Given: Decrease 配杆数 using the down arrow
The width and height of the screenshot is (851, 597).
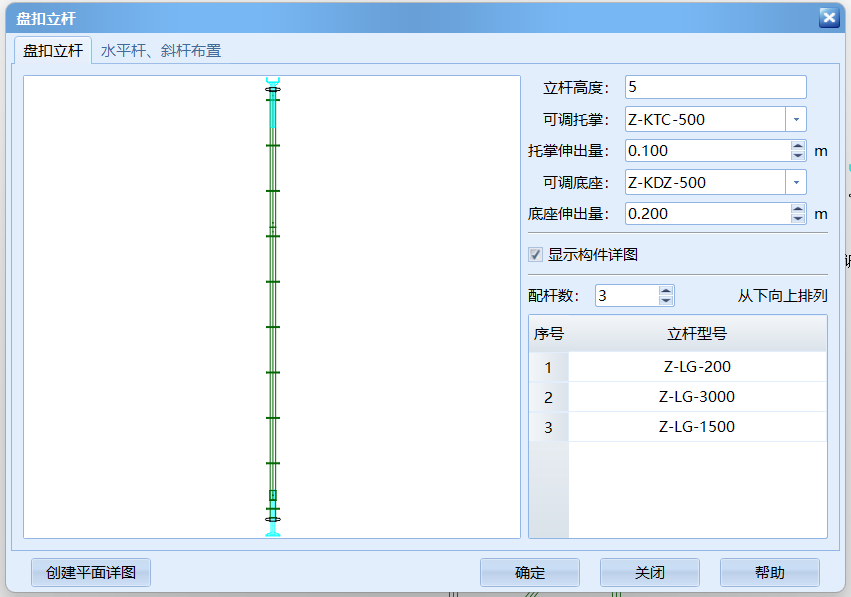Looking at the screenshot, I should (665, 301).
